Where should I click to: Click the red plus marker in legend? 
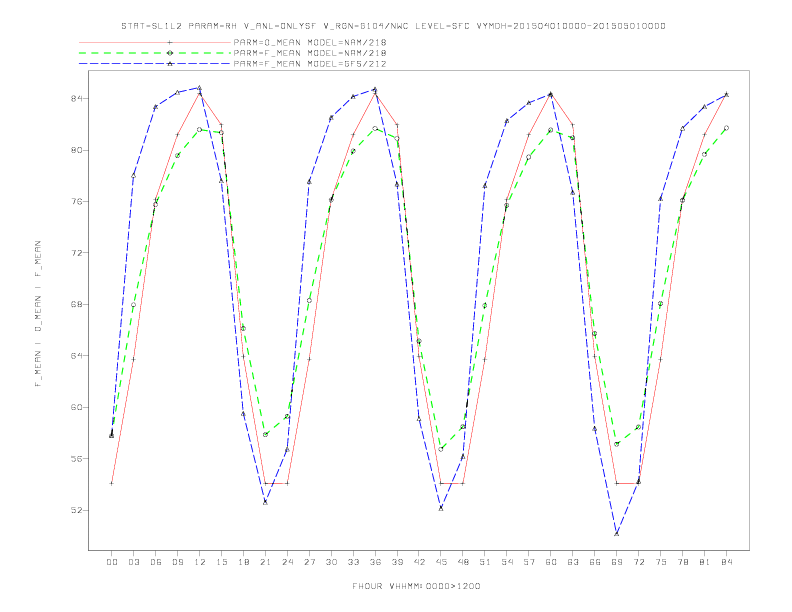coord(170,42)
